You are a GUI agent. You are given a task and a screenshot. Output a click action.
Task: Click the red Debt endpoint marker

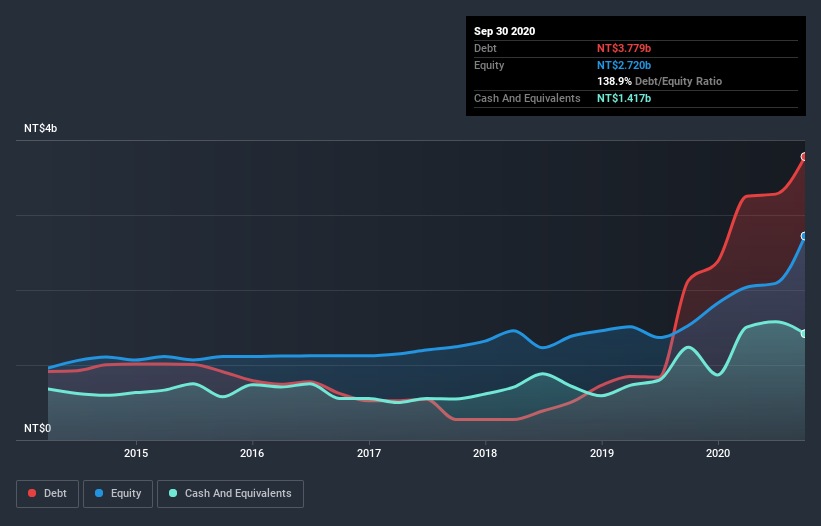(x=804, y=156)
